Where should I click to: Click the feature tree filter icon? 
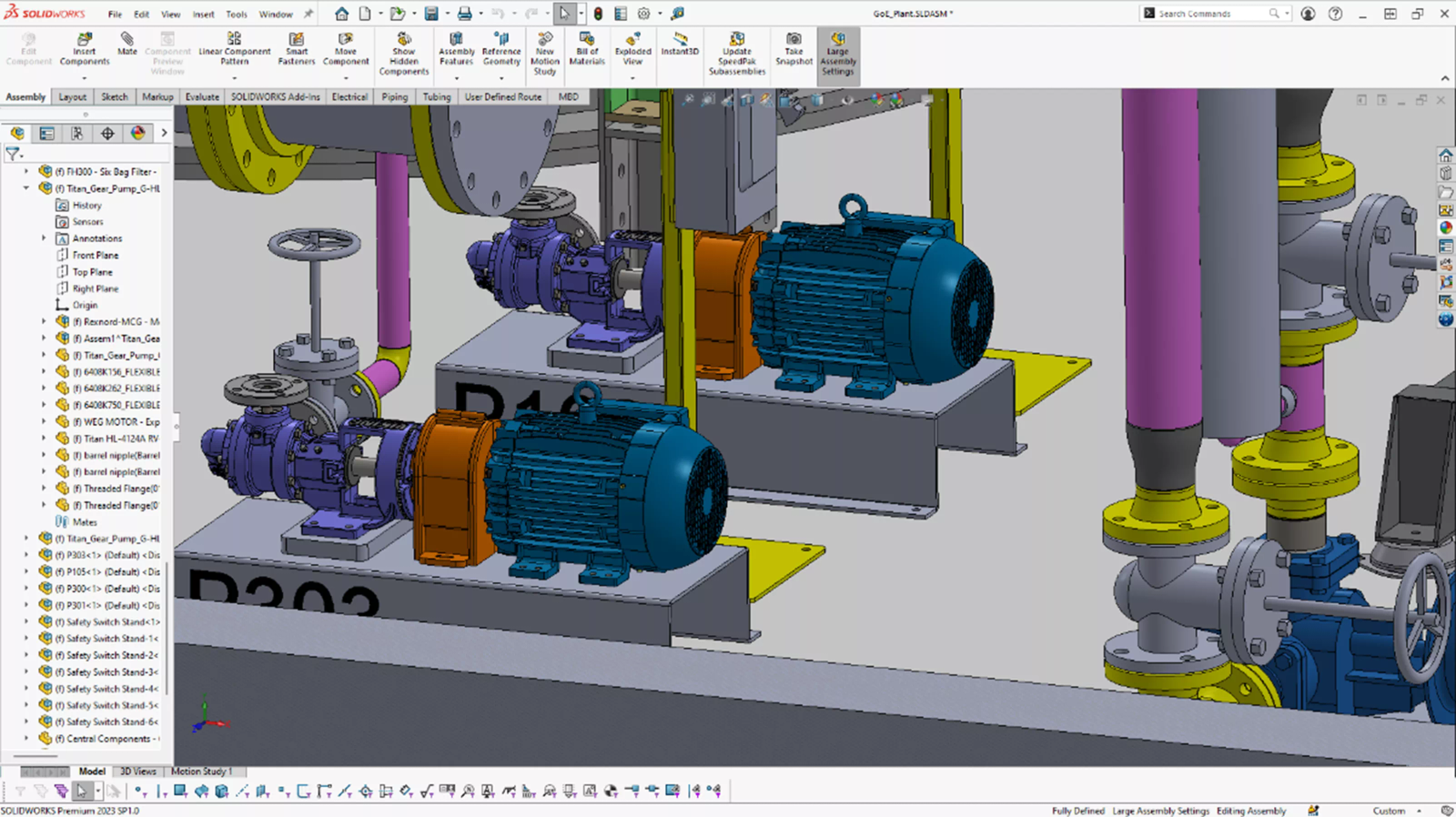tap(13, 154)
